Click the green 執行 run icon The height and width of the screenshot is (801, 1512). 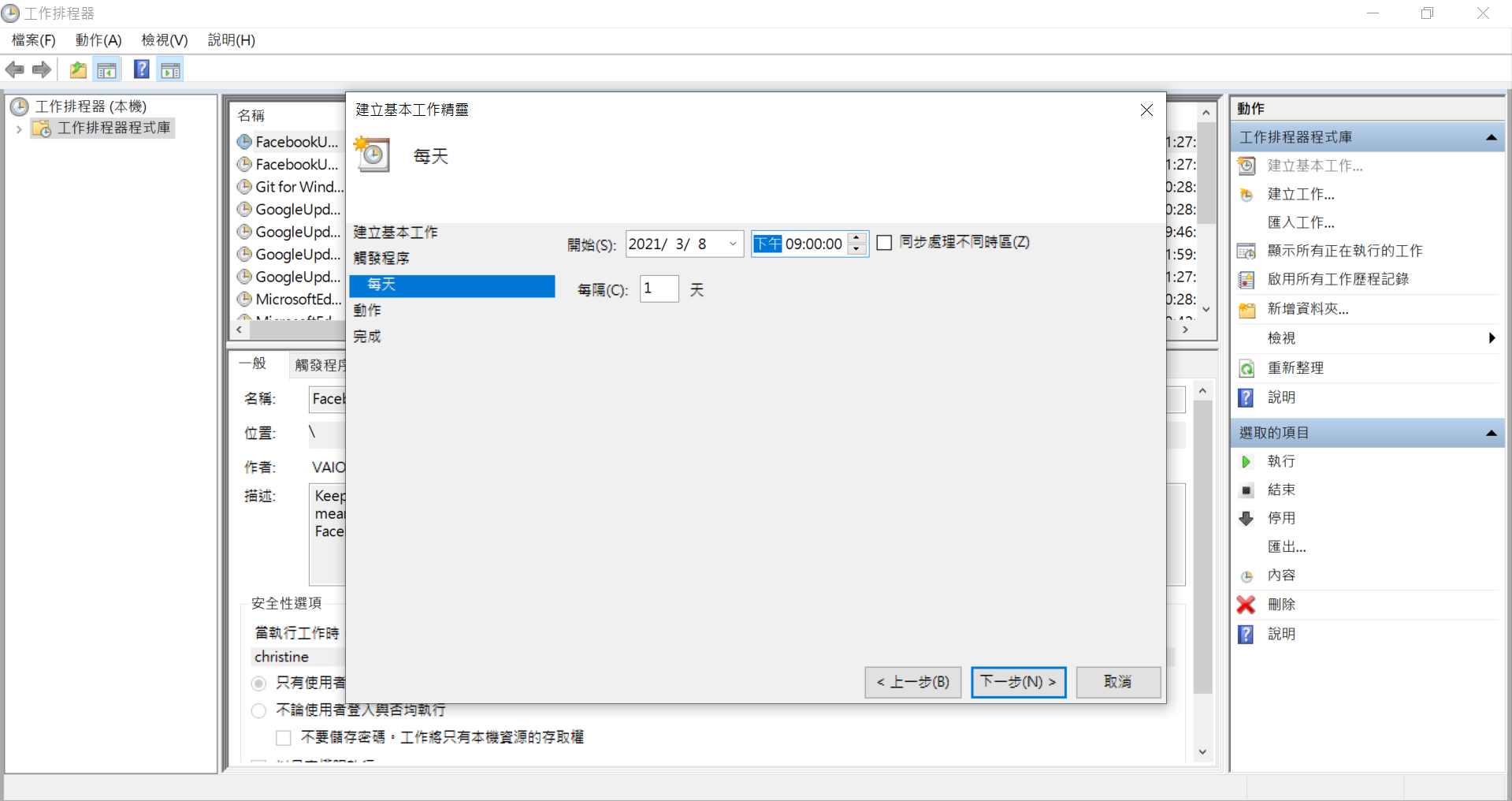[x=1246, y=462]
